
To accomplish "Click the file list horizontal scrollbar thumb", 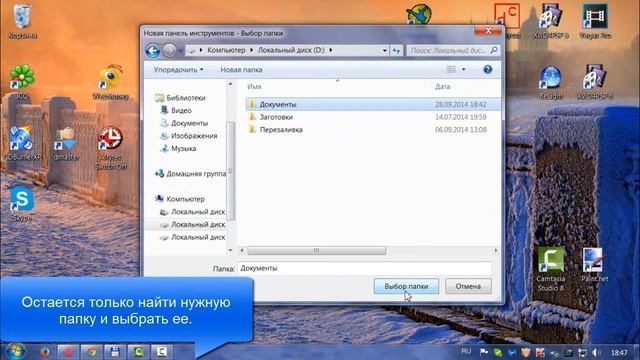I will (316, 251).
